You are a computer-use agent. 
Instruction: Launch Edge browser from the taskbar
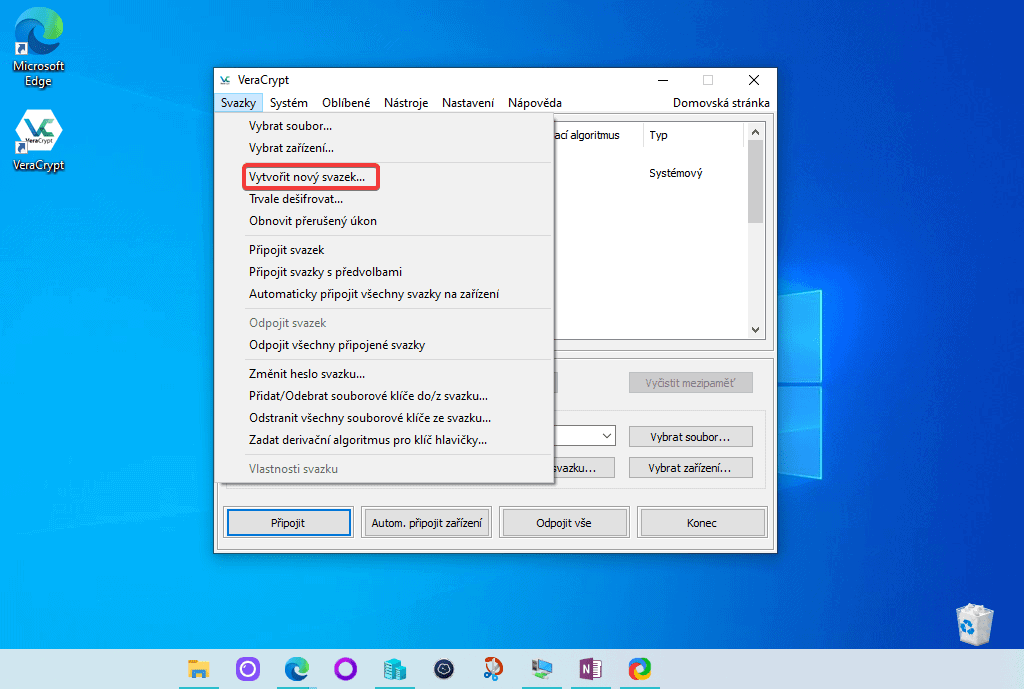(x=296, y=669)
